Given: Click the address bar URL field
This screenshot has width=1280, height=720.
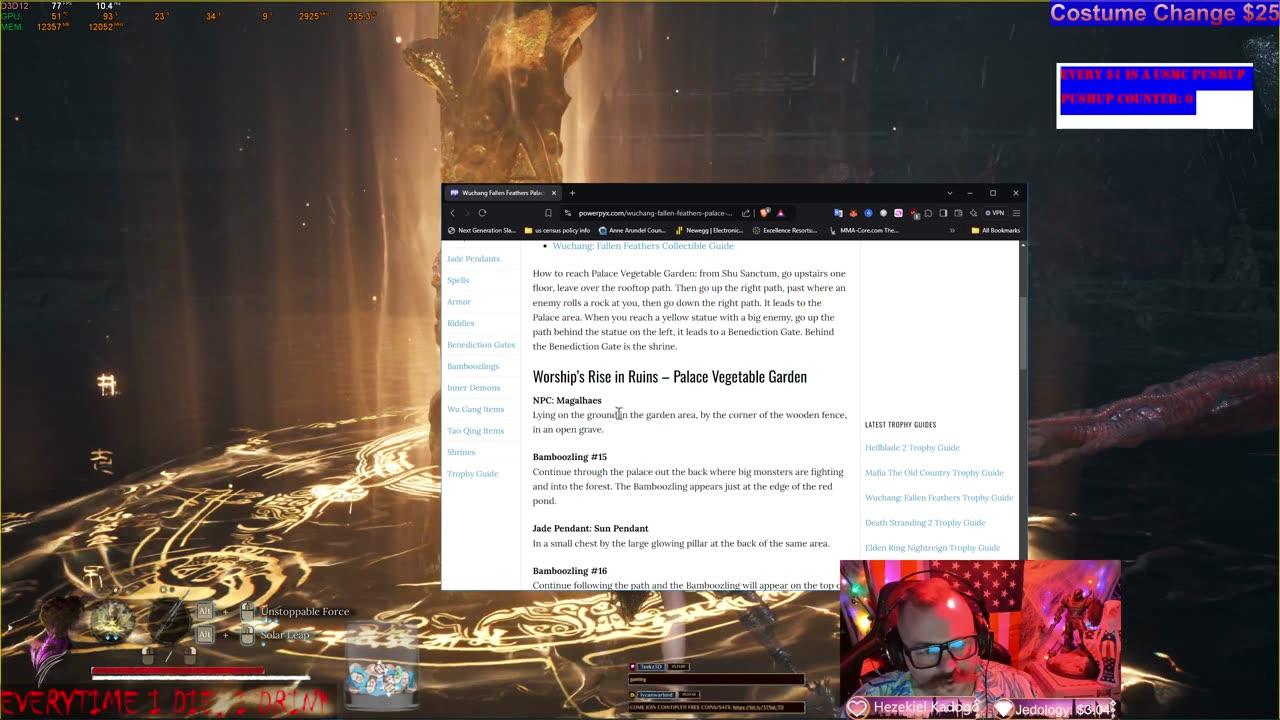Looking at the screenshot, I should (655, 212).
